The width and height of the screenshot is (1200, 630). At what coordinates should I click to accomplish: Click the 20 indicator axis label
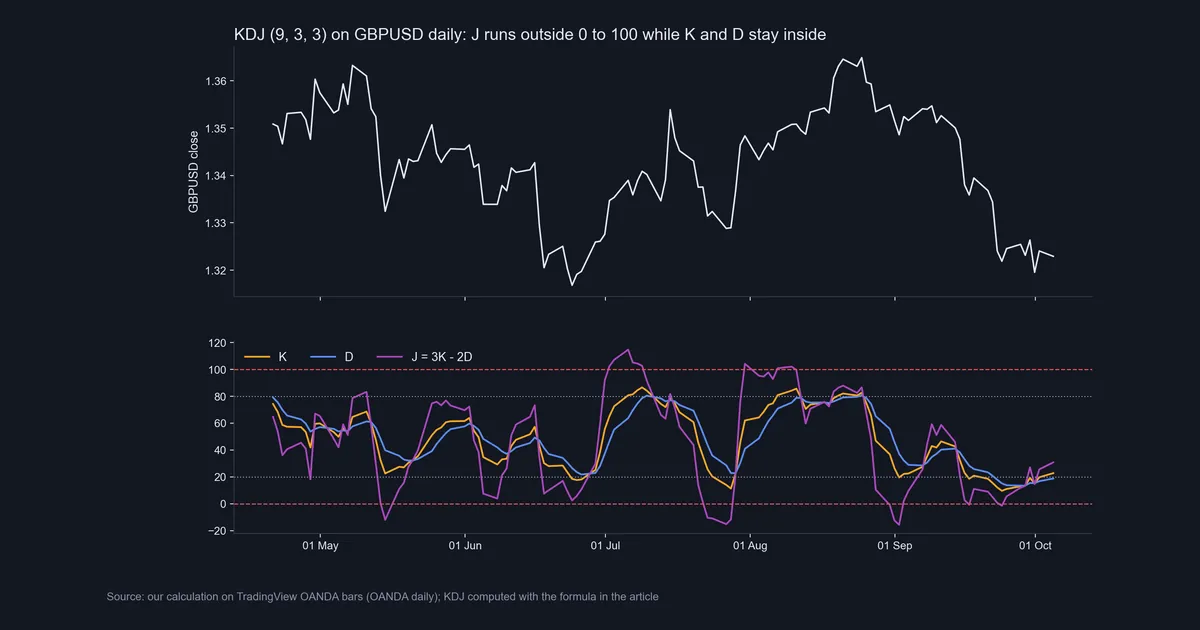[221, 477]
